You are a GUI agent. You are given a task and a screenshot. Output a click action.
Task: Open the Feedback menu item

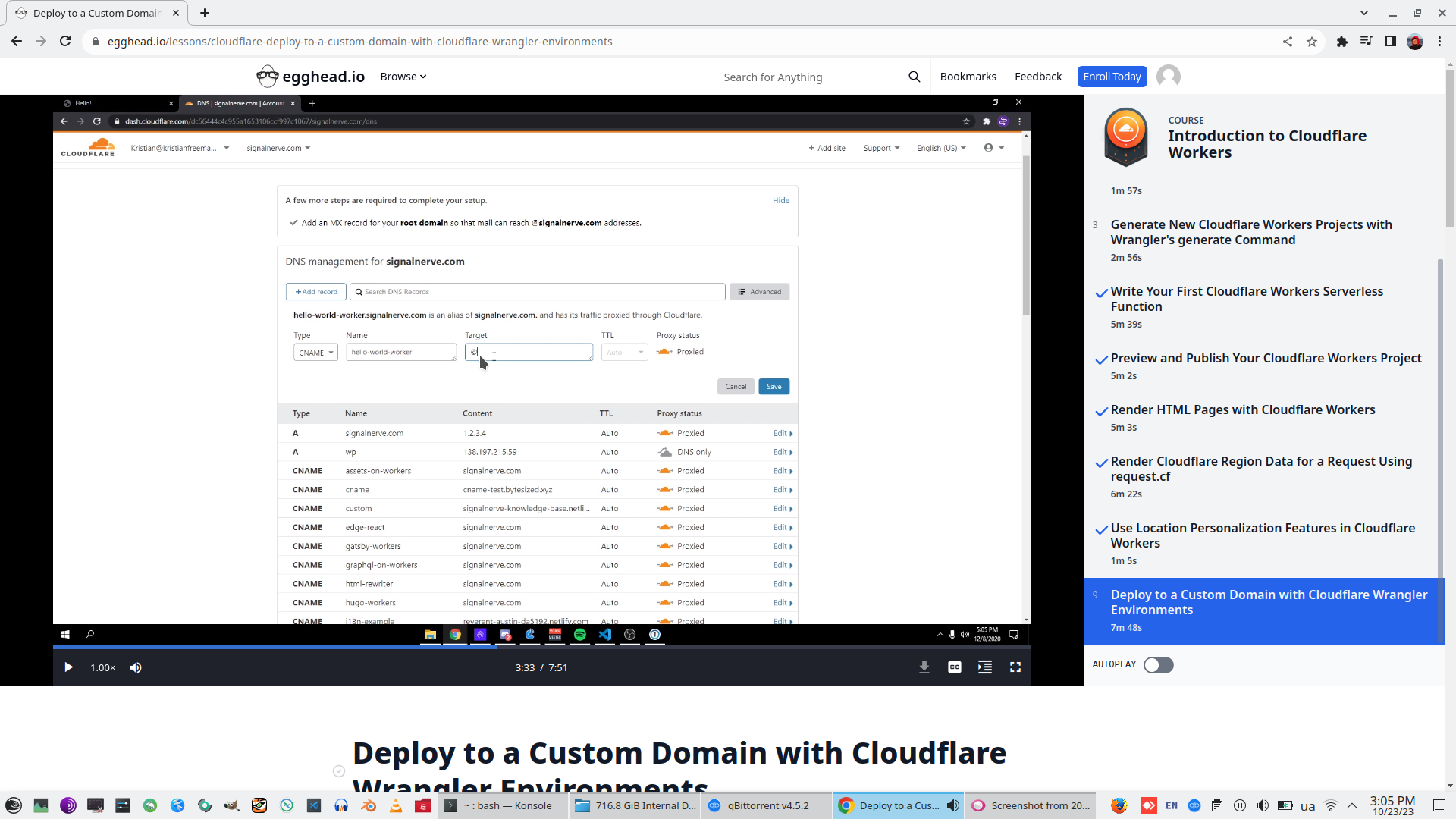1037,77
